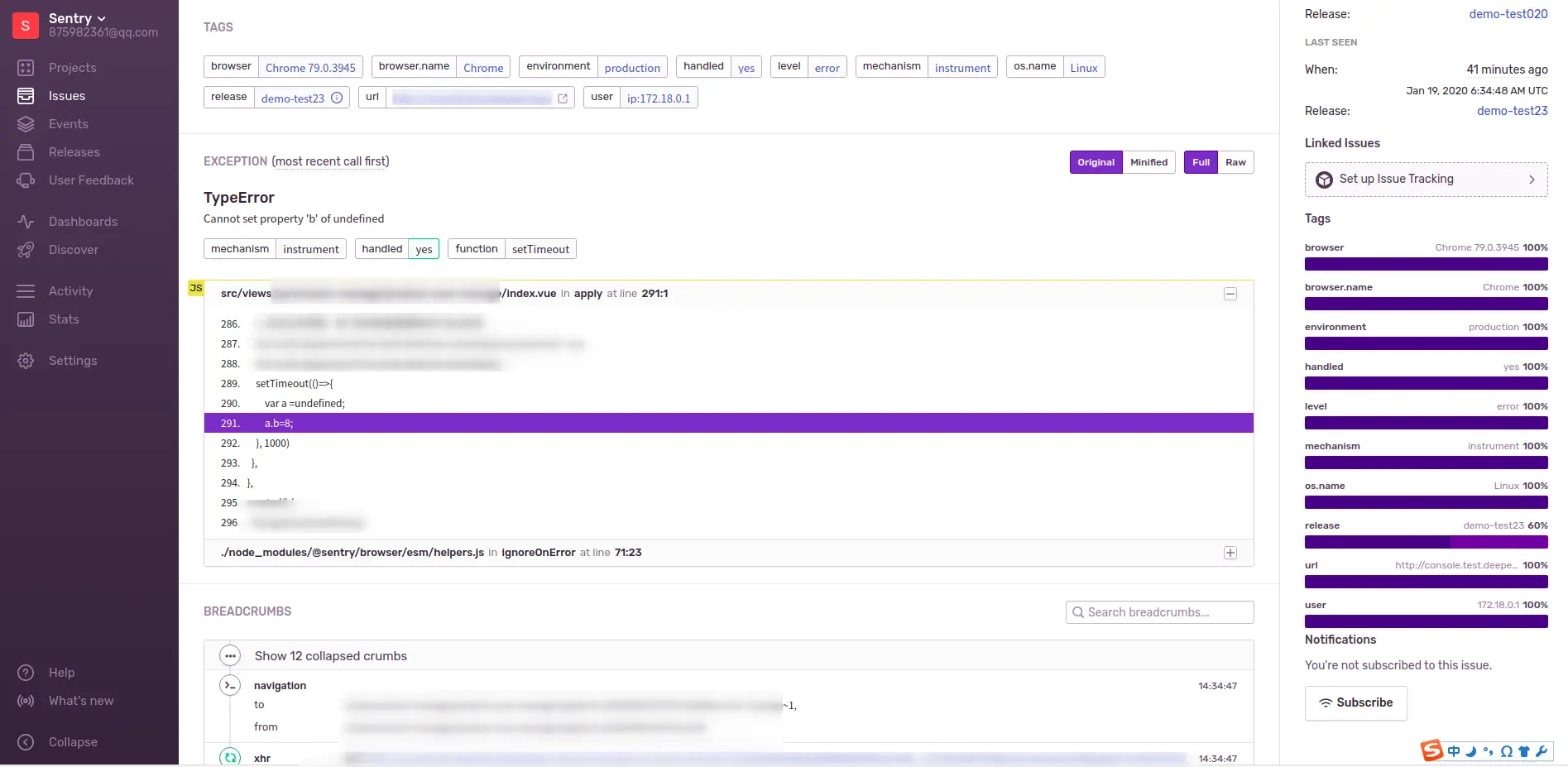Click highlighted code line 291
The image size is (1568, 767).
pyautogui.click(x=728, y=423)
